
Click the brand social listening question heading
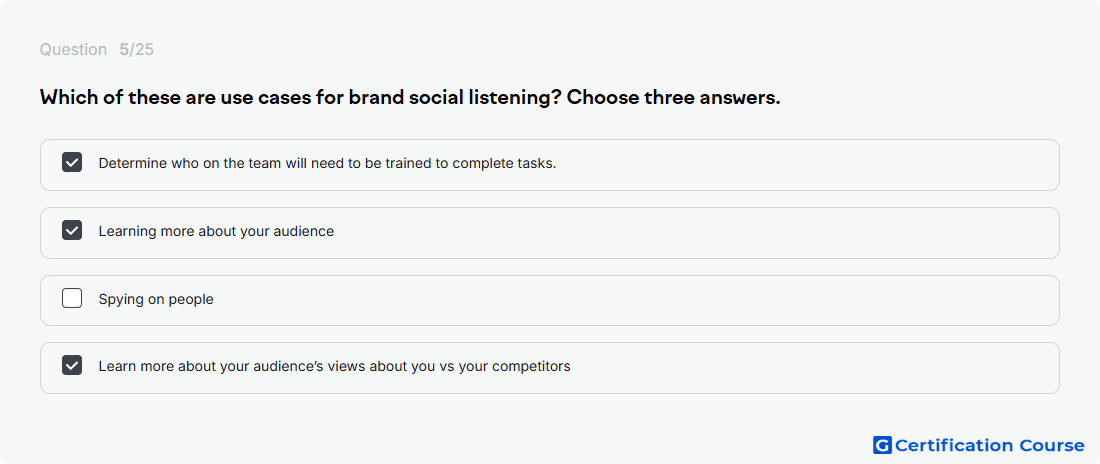coord(410,98)
